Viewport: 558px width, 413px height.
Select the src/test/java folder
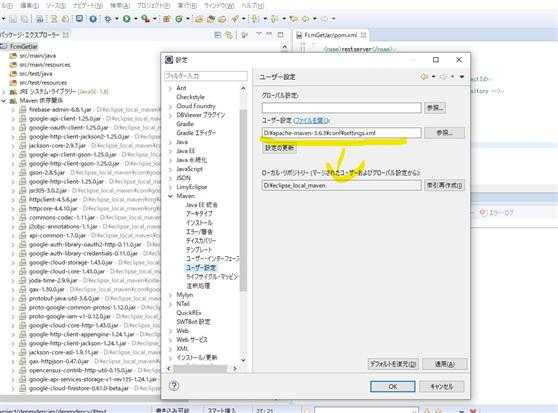point(36,74)
